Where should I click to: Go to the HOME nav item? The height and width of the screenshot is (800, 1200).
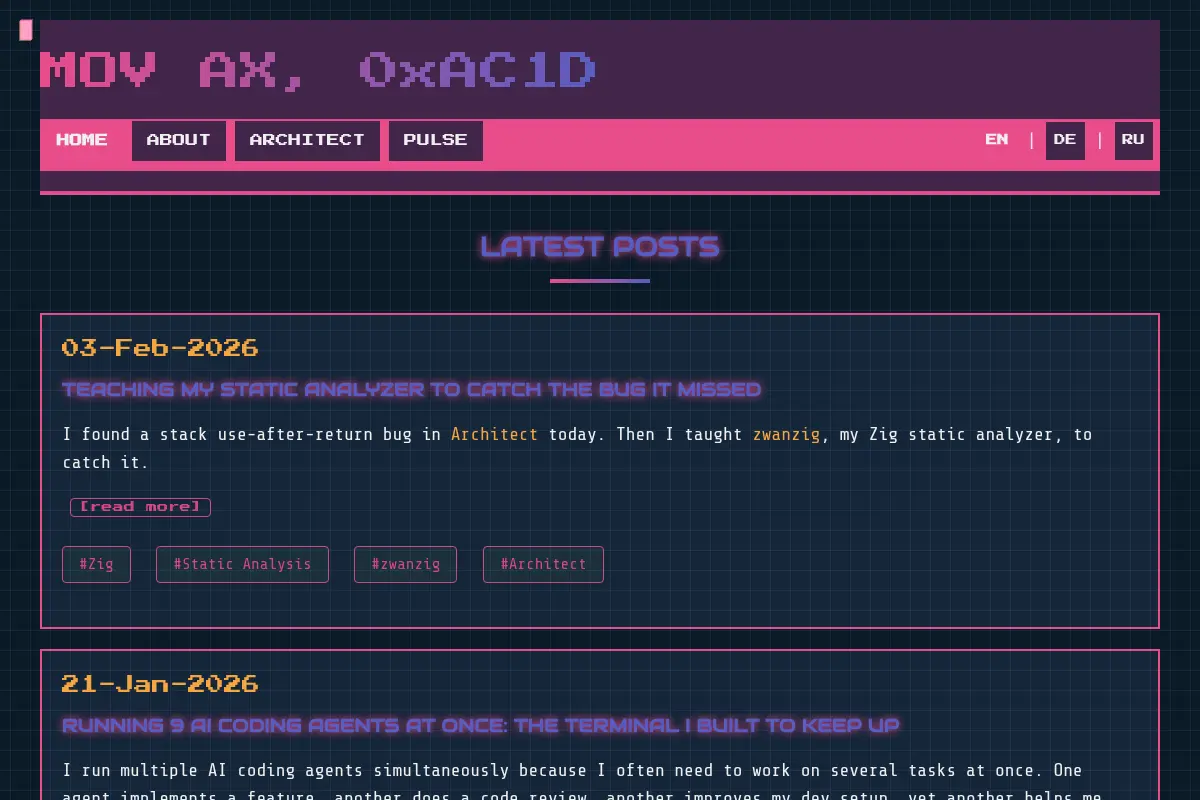(x=82, y=140)
